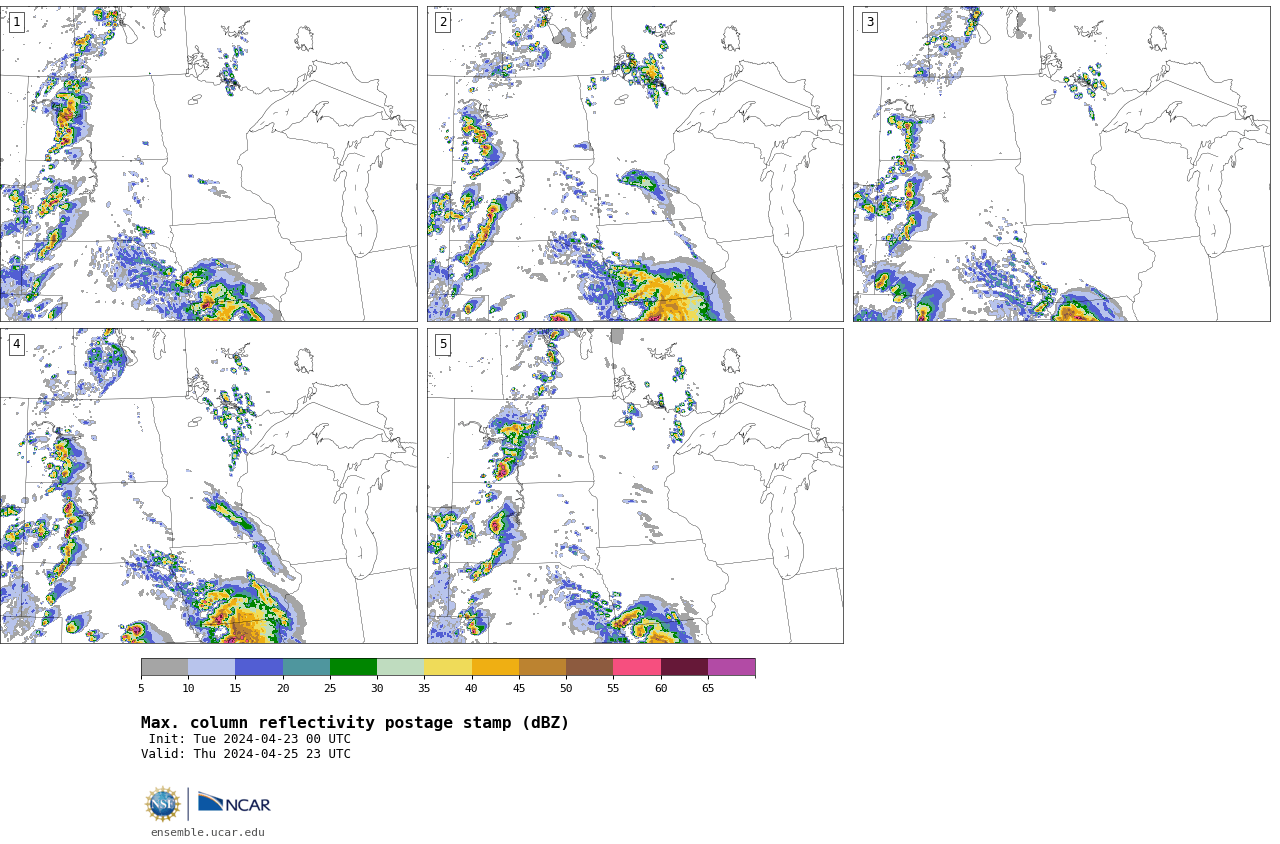Select the tan 45-50 dBZ swatch
Image resolution: width=1280 pixels, height=844 pixels.
543,667
